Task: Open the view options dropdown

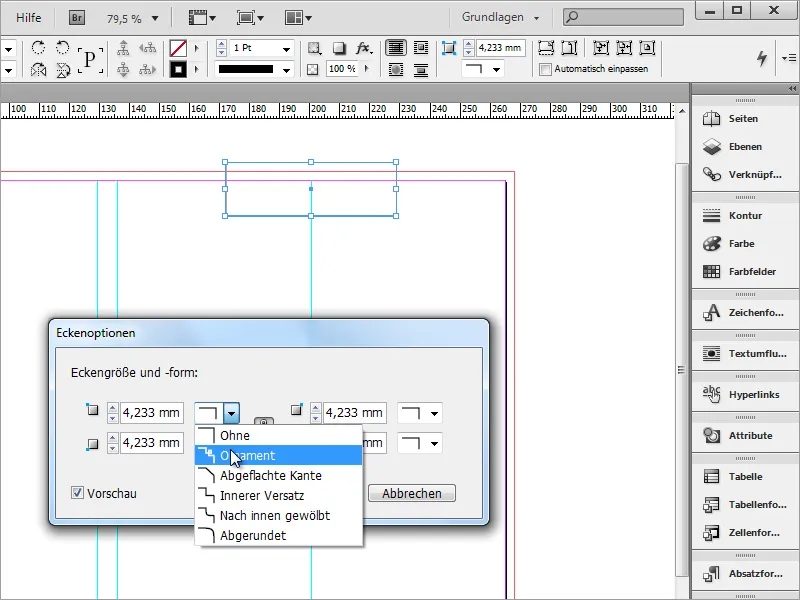Action: (202, 18)
